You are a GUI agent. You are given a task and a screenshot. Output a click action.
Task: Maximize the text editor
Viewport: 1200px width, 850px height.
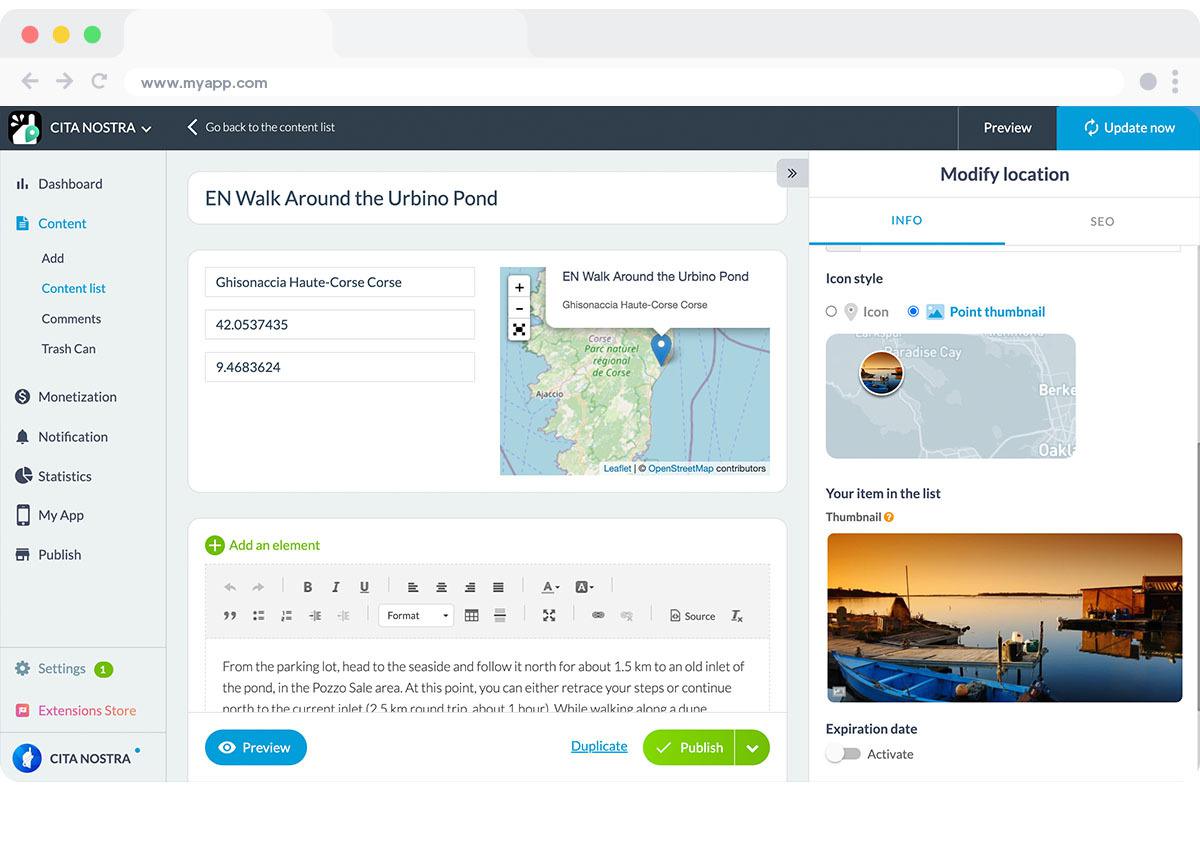[x=549, y=616]
